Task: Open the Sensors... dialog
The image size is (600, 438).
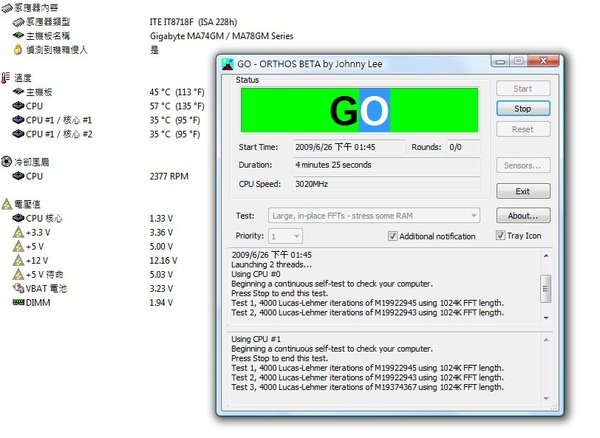Action: tap(523, 165)
